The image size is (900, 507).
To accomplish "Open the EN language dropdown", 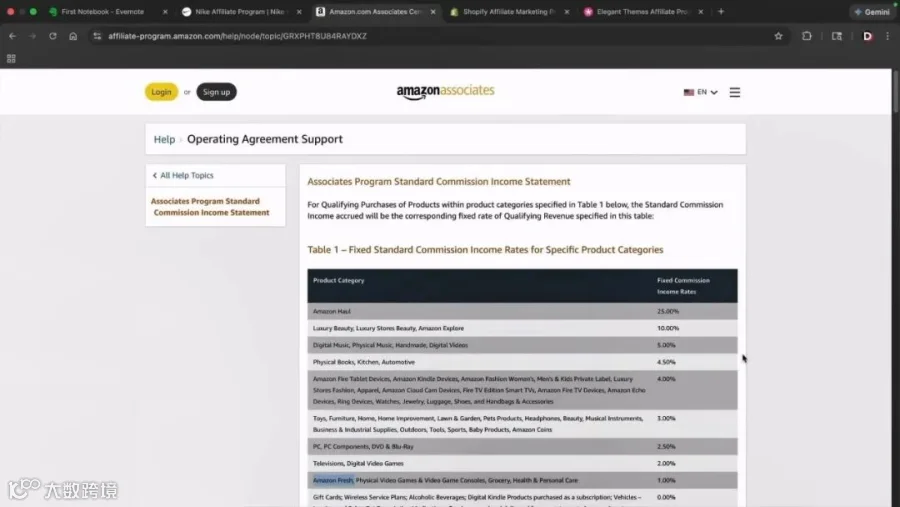I will pos(701,92).
